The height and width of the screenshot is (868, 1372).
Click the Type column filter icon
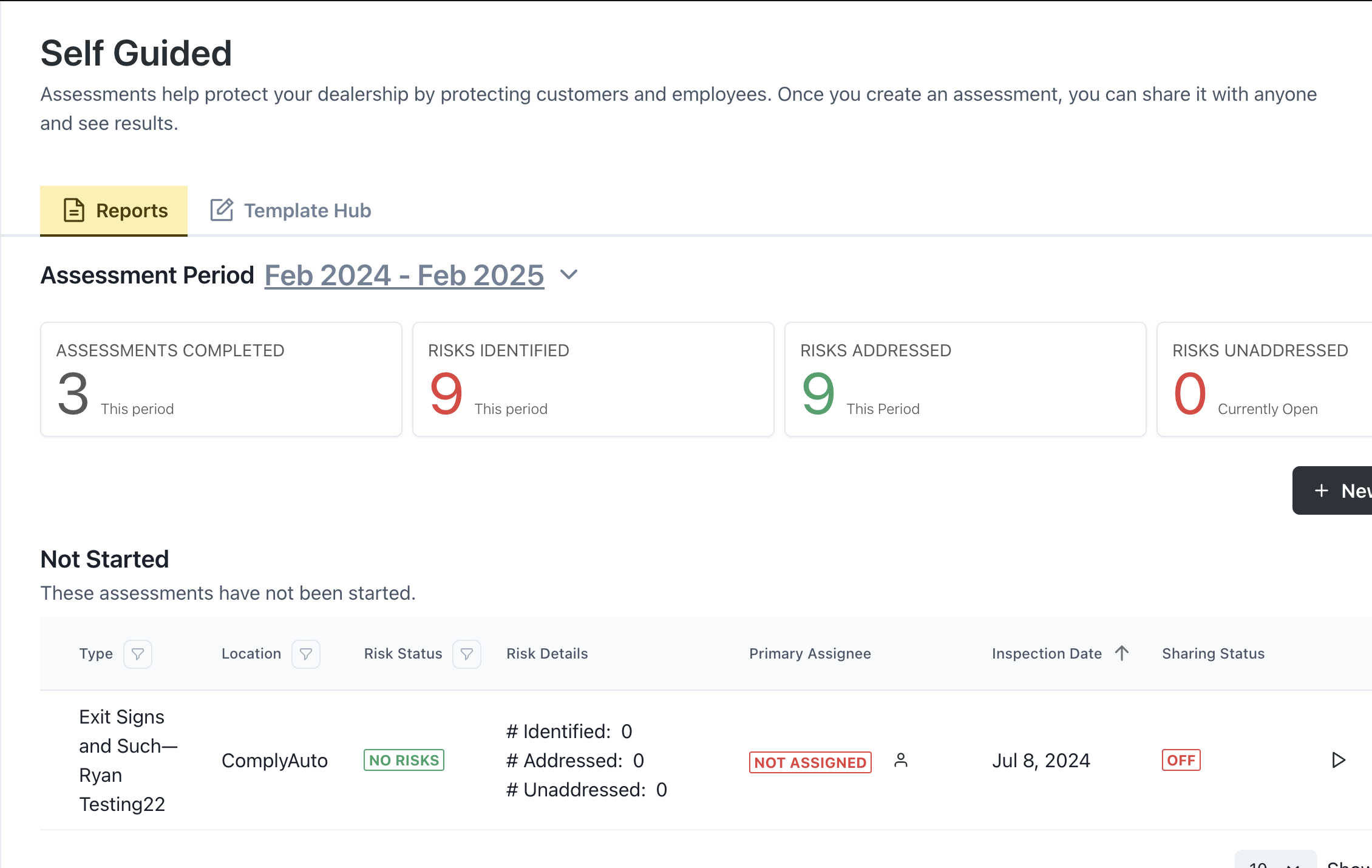tap(138, 654)
